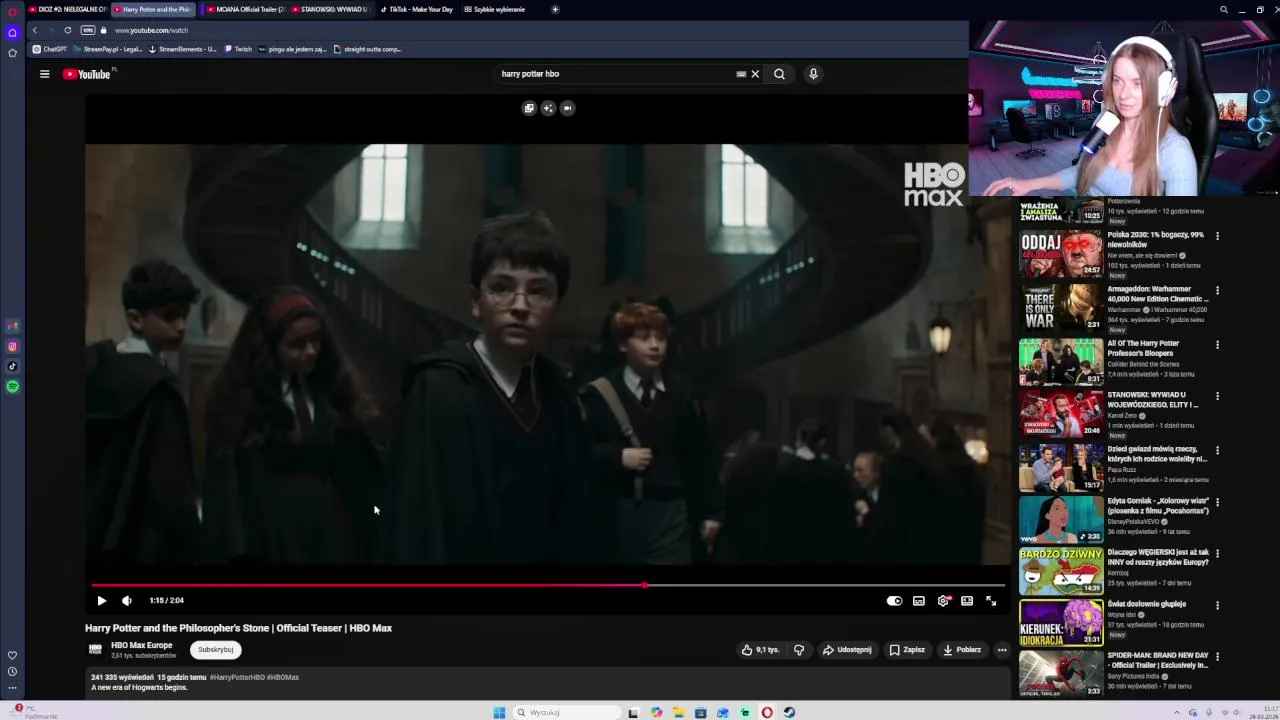Viewport: 1280px width, 720px height.
Task: Open the Instagram icon in Opera sidebar
Action: tap(12, 347)
